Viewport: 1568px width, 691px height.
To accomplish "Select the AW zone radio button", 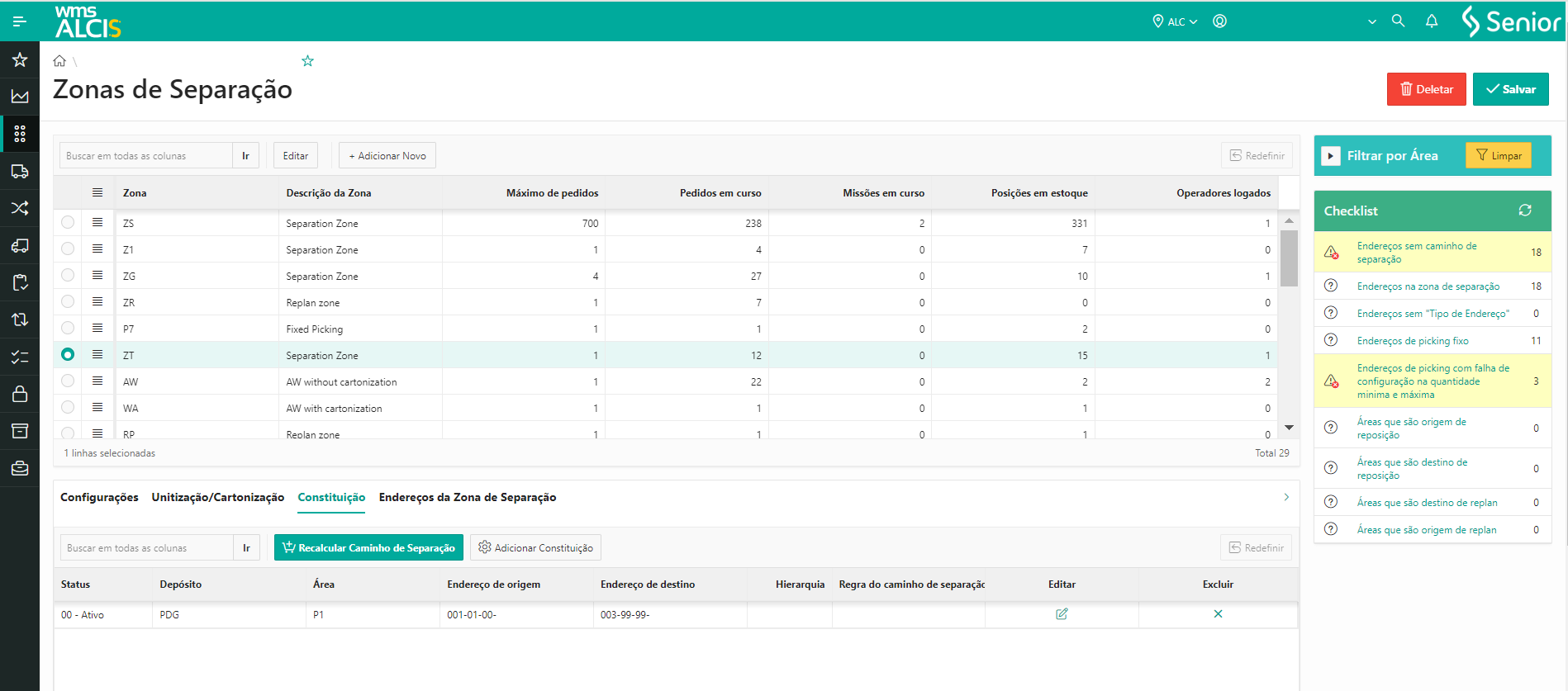I will point(68,381).
